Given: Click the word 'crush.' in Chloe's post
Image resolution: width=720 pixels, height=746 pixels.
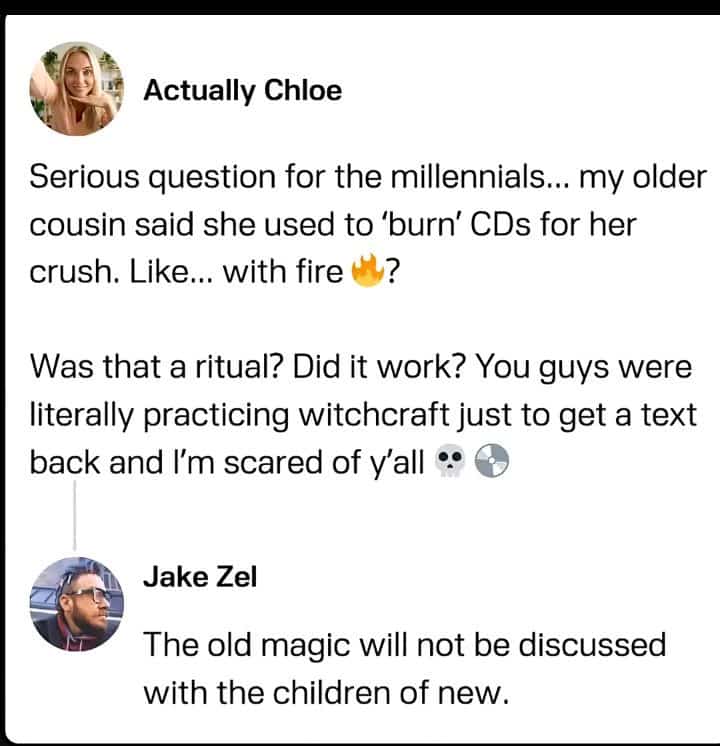Looking at the screenshot, I should 75,272.
